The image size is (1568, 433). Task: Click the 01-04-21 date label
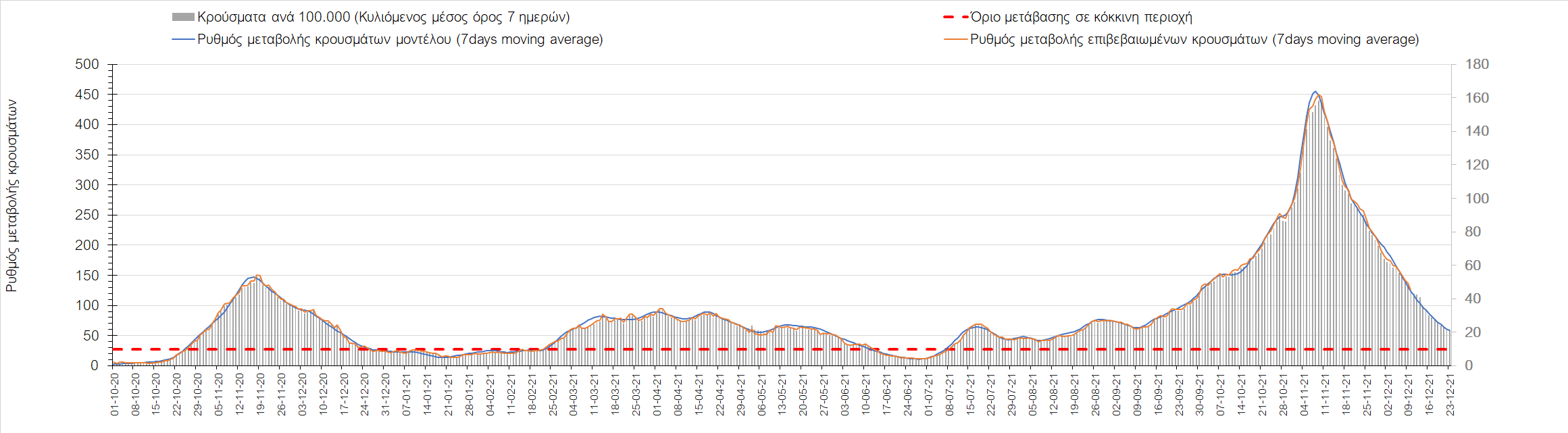[x=657, y=395]
